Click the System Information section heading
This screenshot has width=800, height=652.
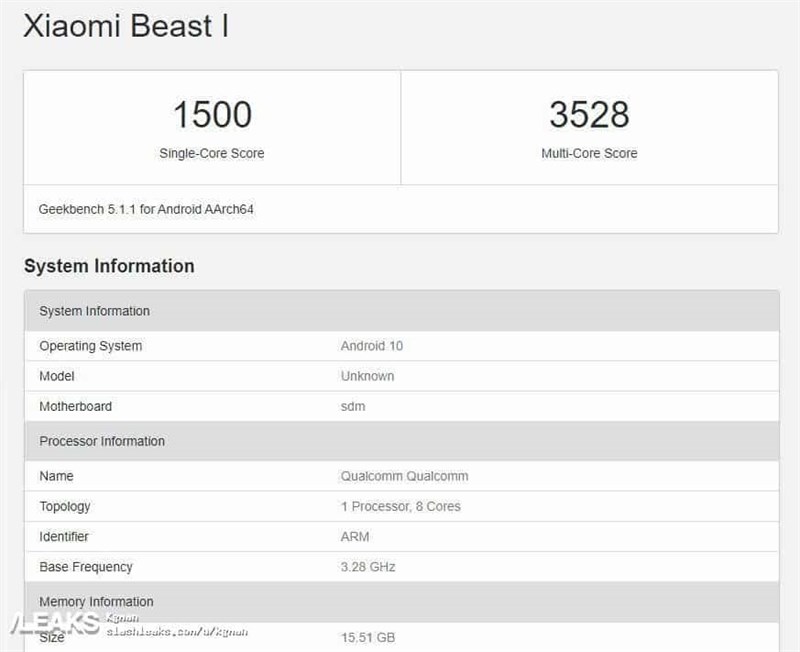108,266
